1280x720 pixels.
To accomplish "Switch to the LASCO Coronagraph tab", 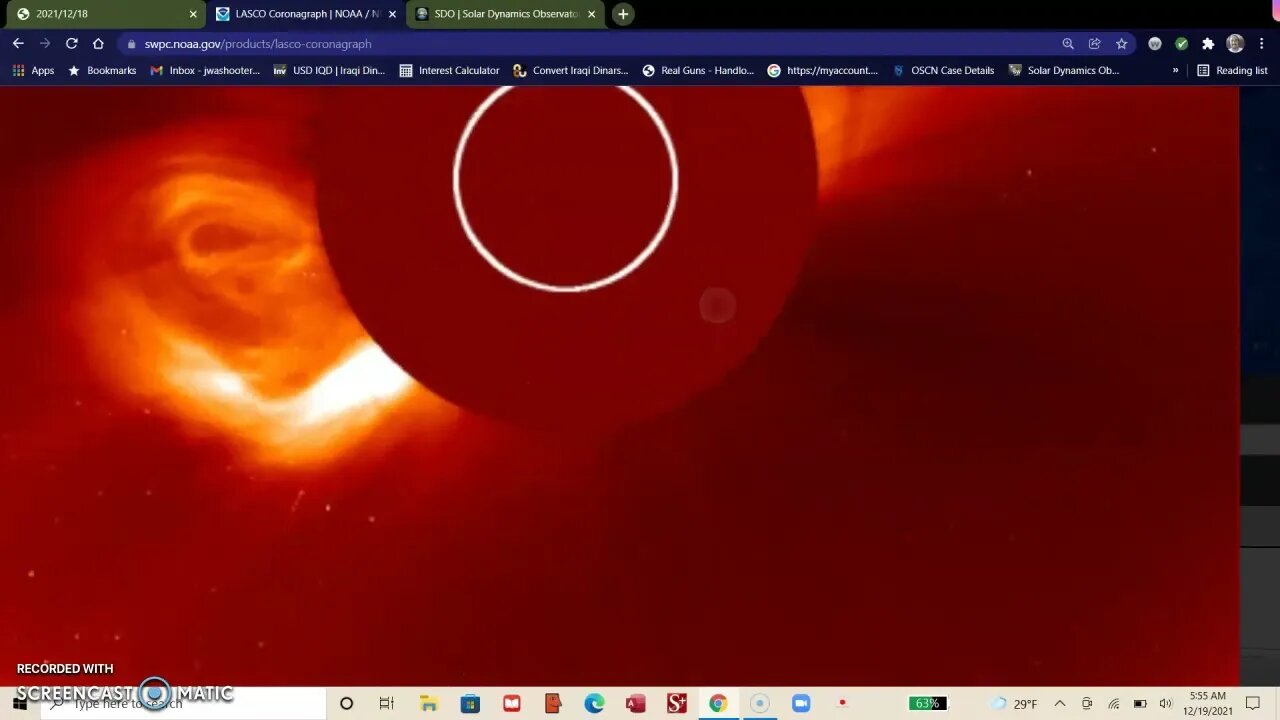I will pyautogui.click(x=306, y=14).
